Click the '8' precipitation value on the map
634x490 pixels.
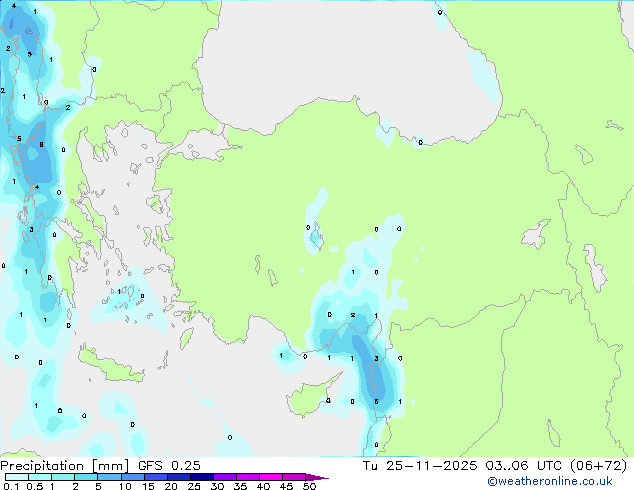[41, 144]
